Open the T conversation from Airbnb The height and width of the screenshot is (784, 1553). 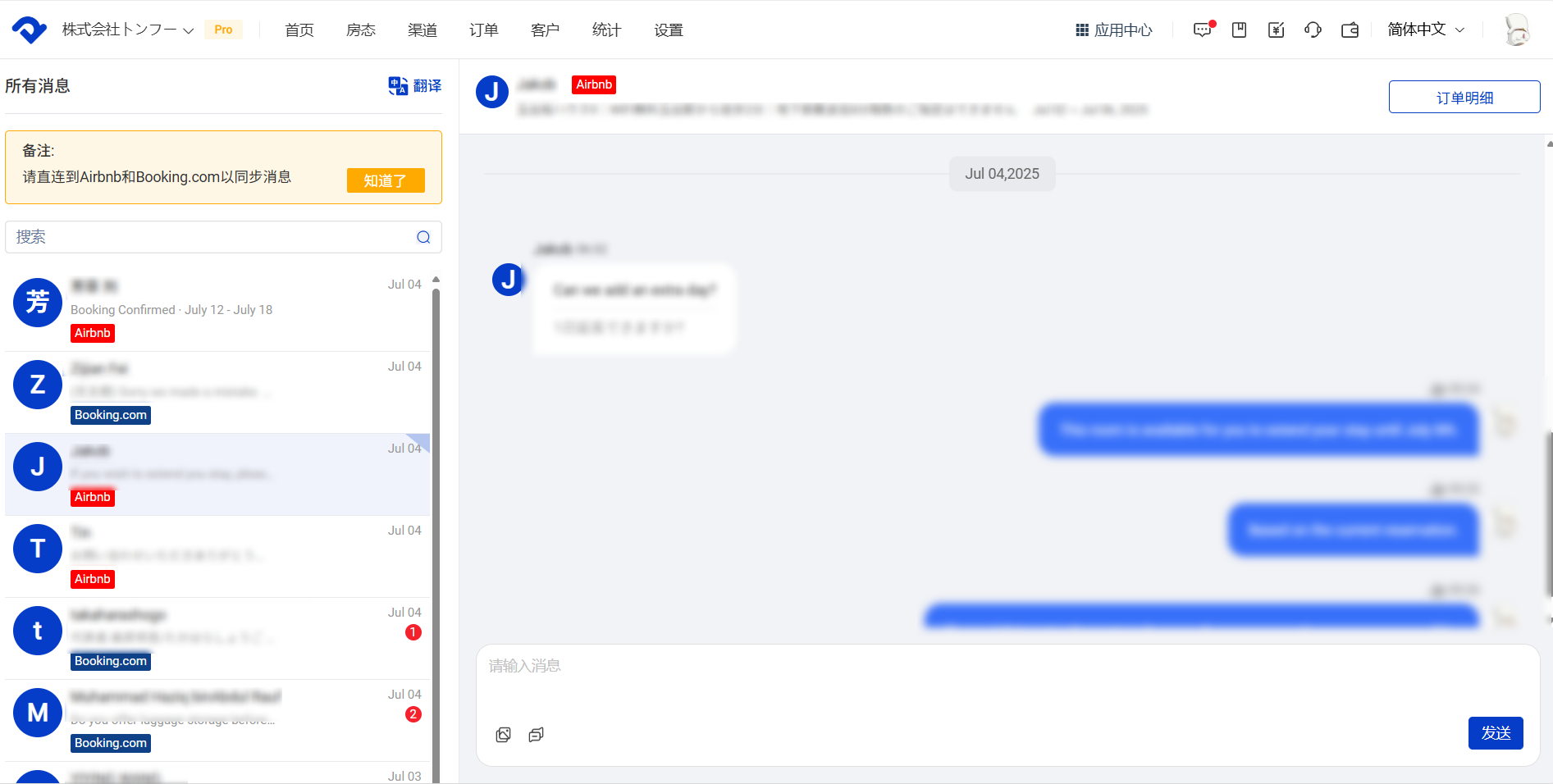click(217, 556)
